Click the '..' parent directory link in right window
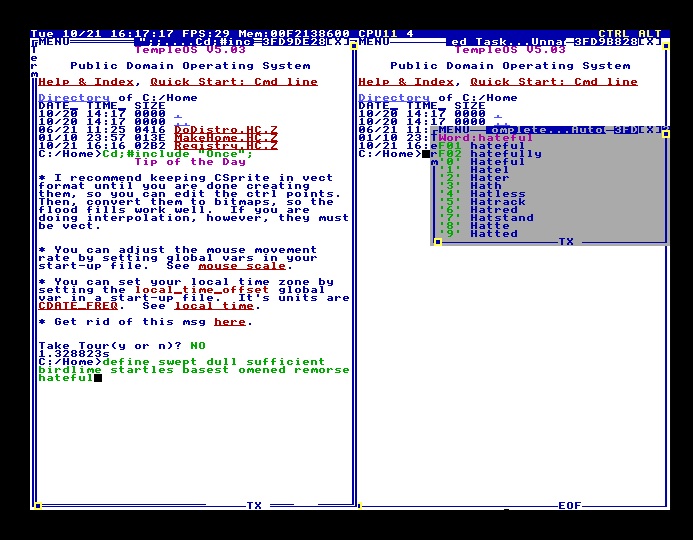 point(502,124)
